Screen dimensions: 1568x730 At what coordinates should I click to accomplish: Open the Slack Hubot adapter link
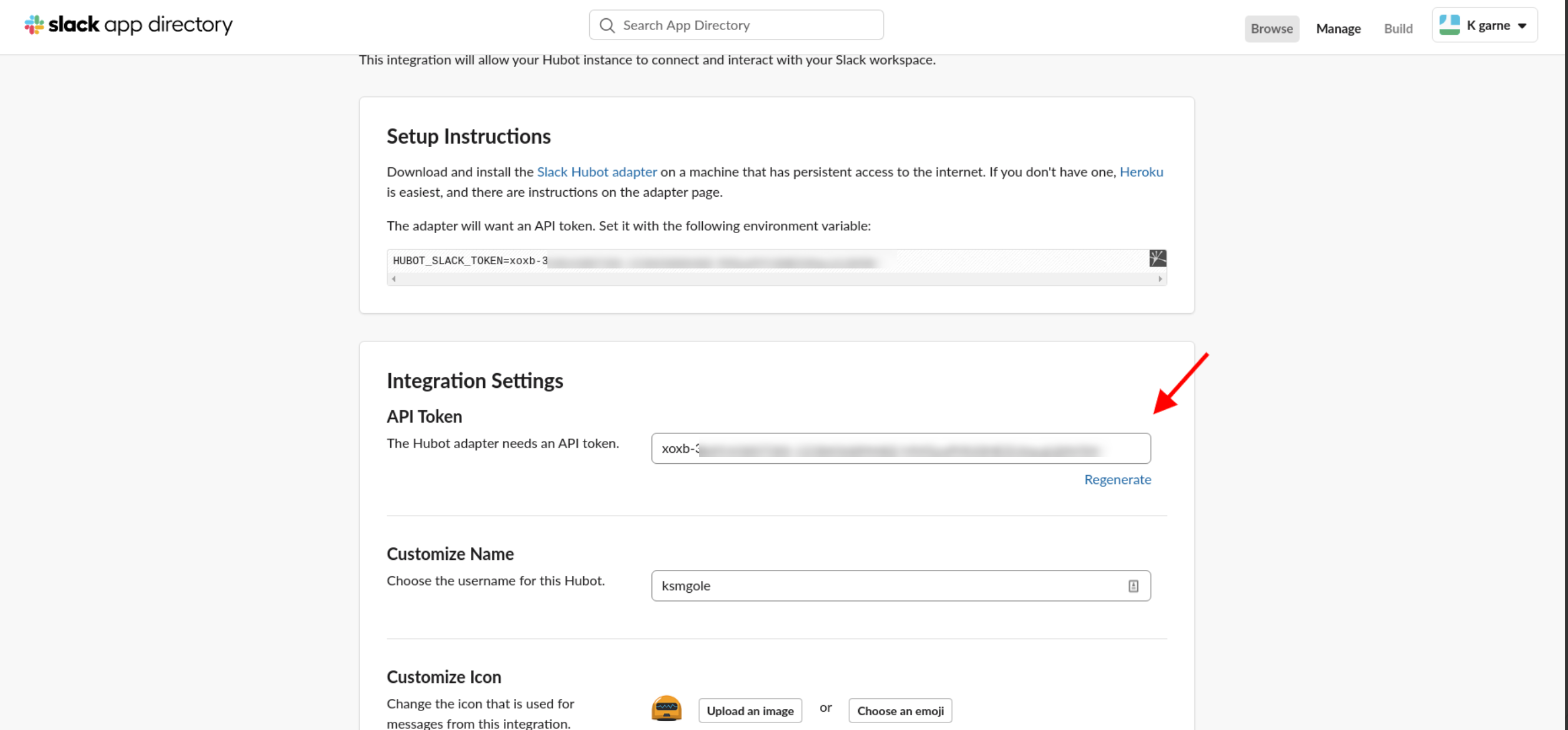[x=596, y=172]
